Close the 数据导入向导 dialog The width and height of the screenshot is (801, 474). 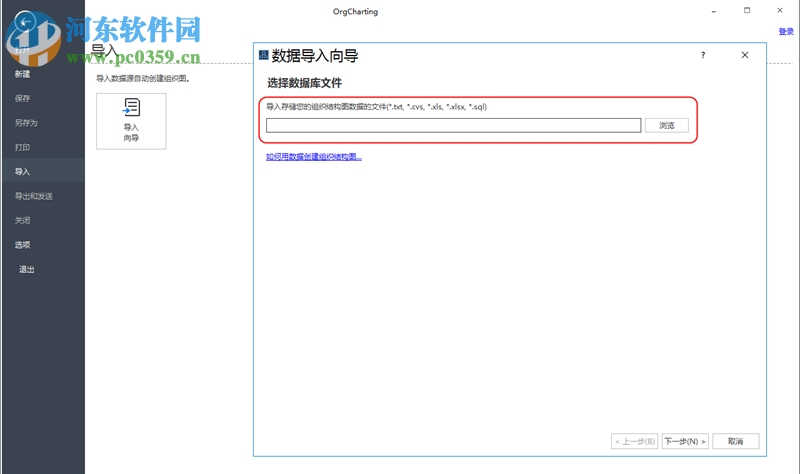tap(745, 55)
